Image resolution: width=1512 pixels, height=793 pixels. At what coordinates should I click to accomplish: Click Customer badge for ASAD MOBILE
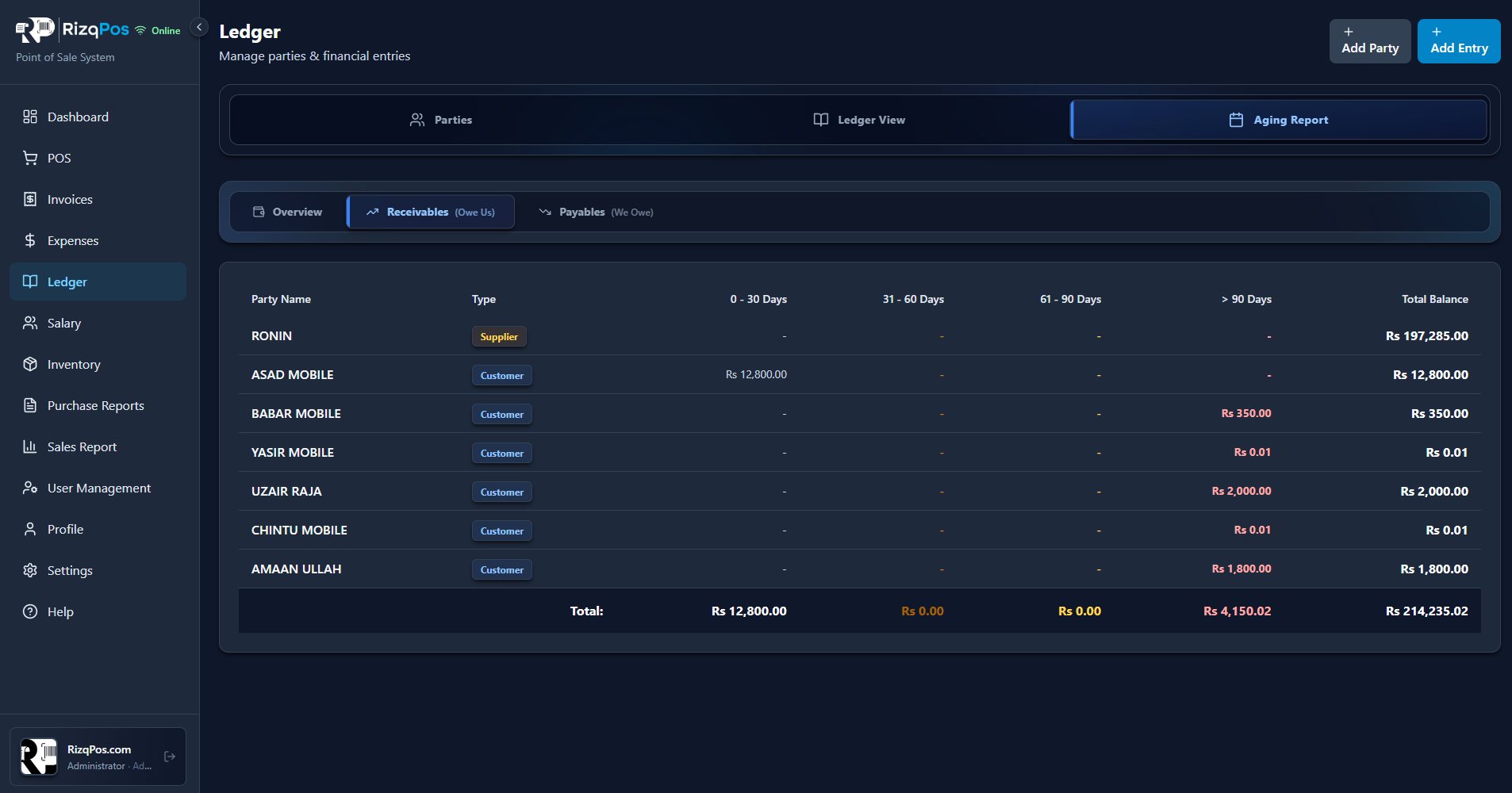502,375
